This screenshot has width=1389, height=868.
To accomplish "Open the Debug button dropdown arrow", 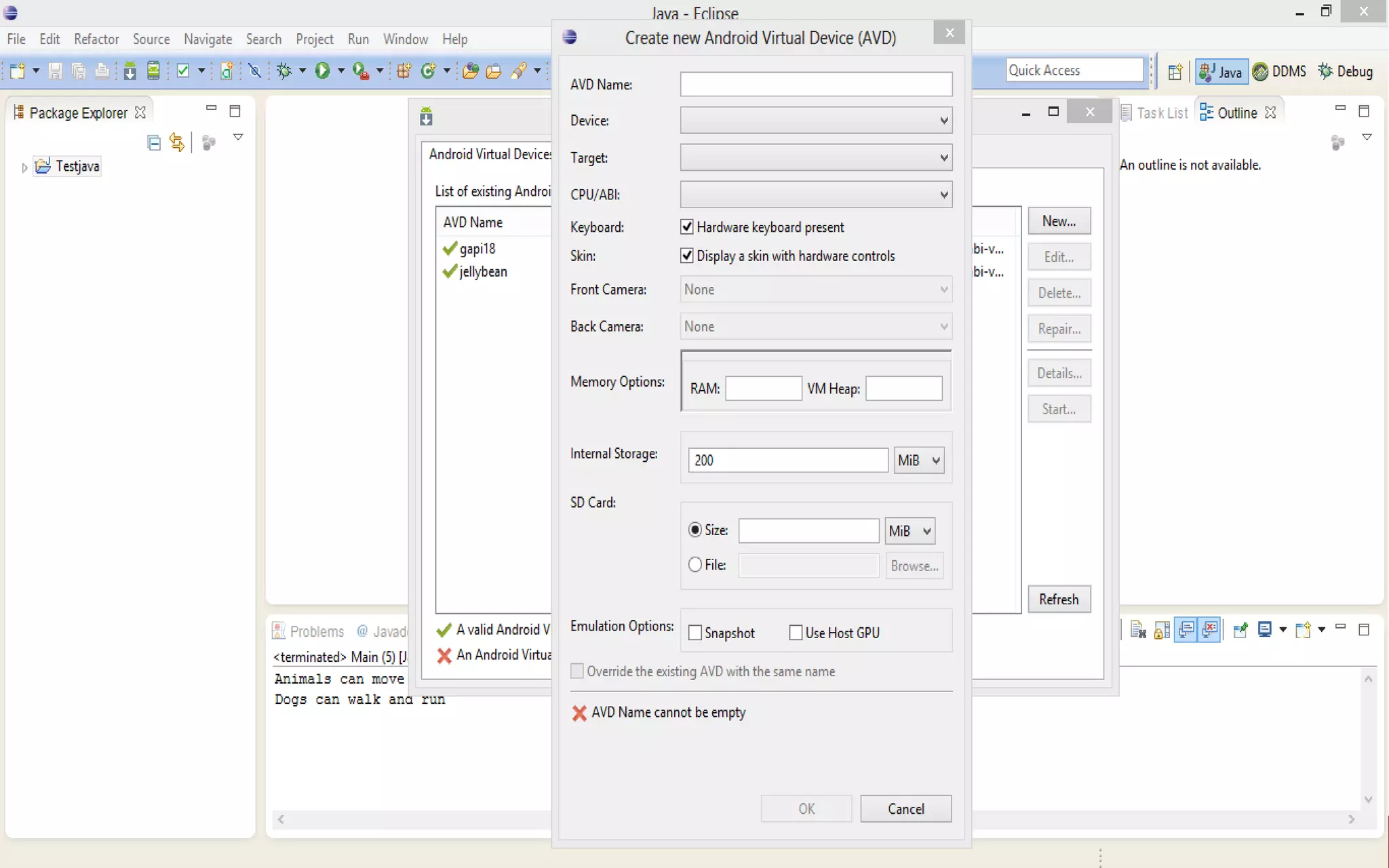I will pos(302,71).
